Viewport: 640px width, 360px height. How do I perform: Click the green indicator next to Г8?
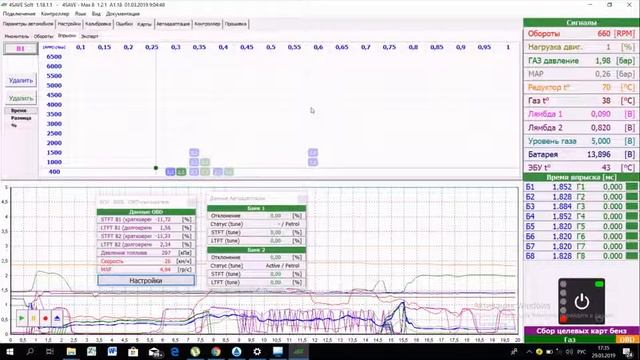pyautogui.click(x=631, y=256)
